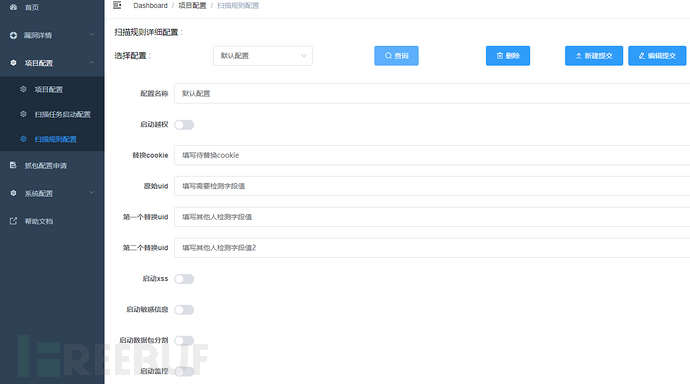Click the 扫描规则详细配置 heading text
Viewport: 690px width, 384px height.
[x=148, y=32]
